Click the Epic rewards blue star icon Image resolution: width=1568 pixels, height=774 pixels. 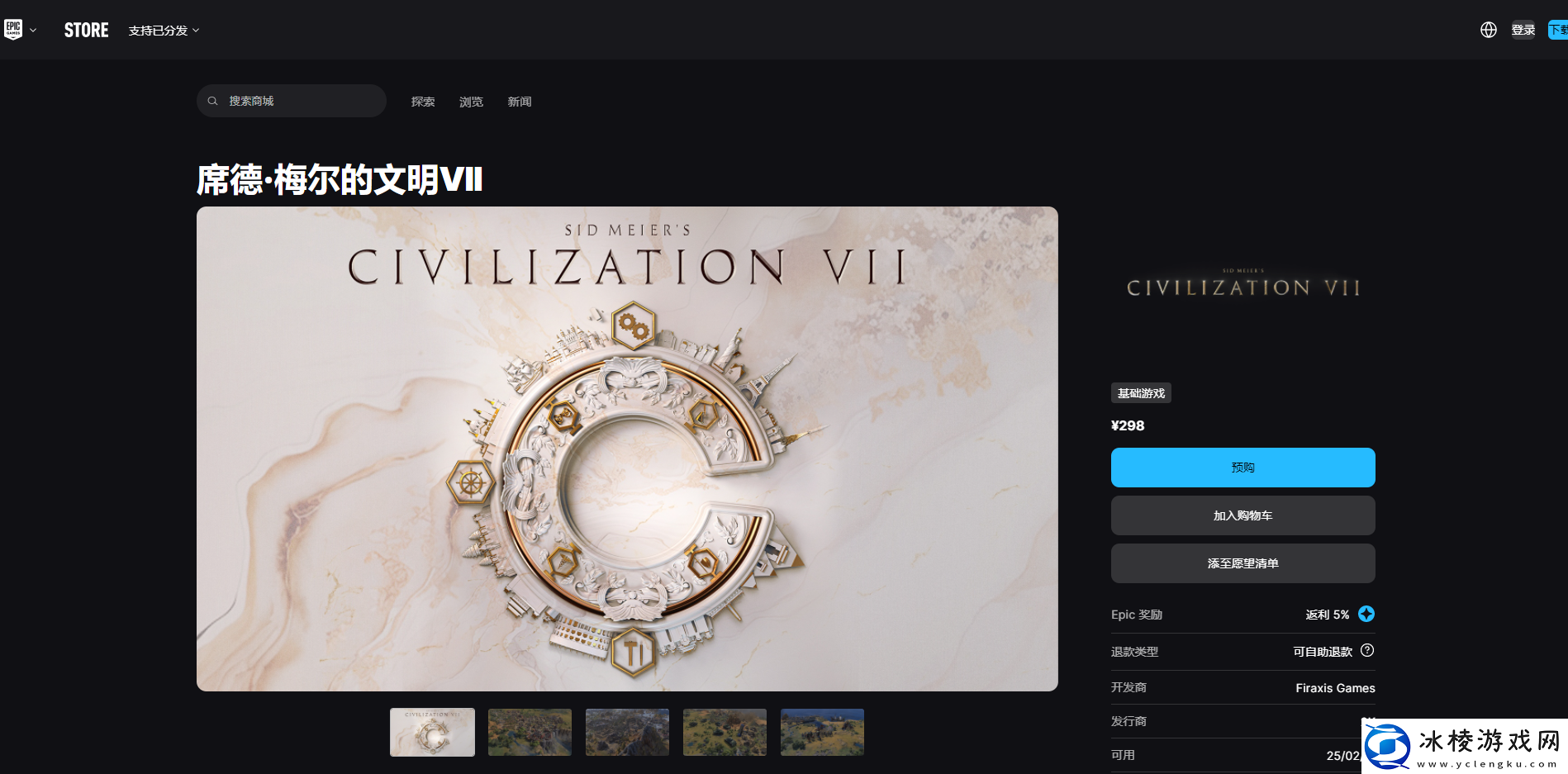tap(1366, 614)
